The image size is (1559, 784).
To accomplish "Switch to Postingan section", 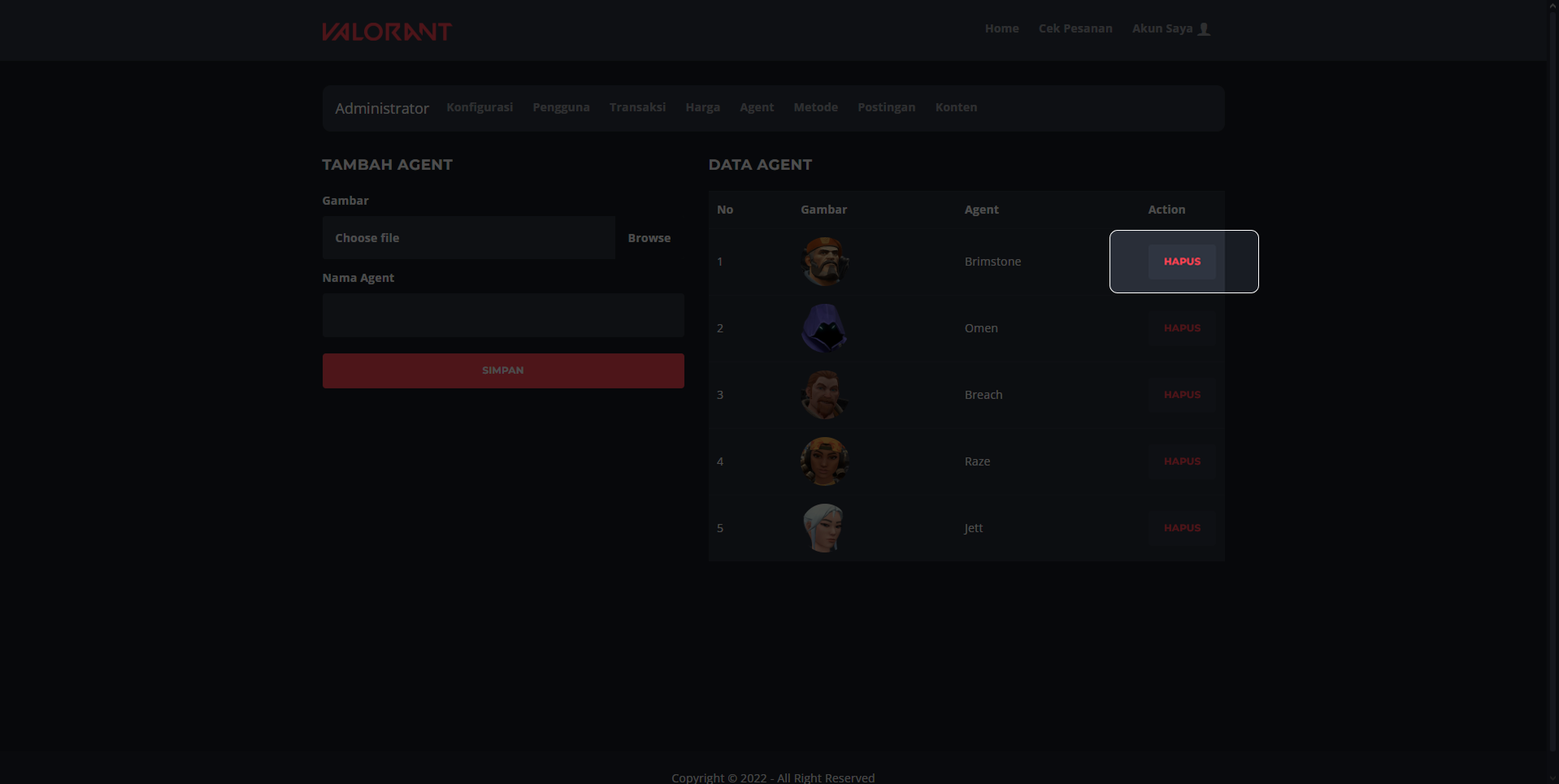I will 886,107.
